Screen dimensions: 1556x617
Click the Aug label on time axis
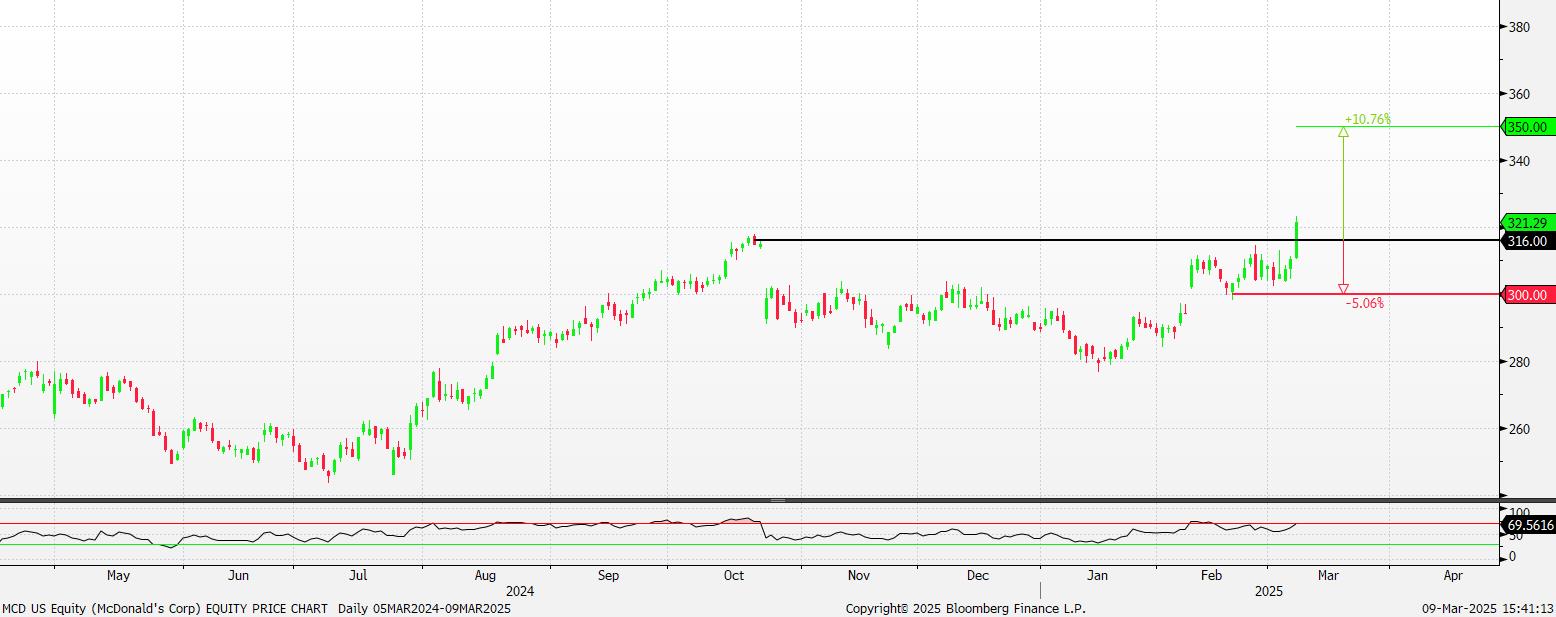pos(485,576)
